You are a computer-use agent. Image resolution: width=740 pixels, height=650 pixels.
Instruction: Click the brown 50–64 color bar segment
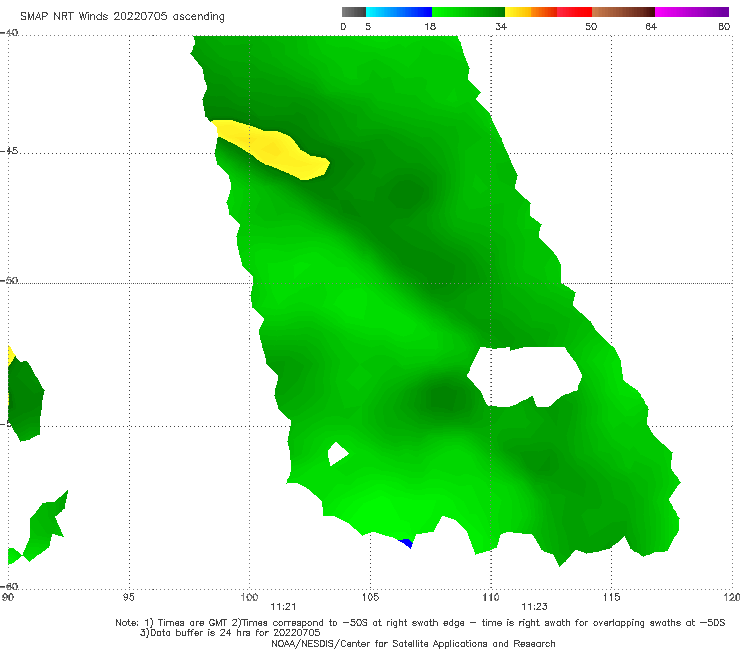623,12
